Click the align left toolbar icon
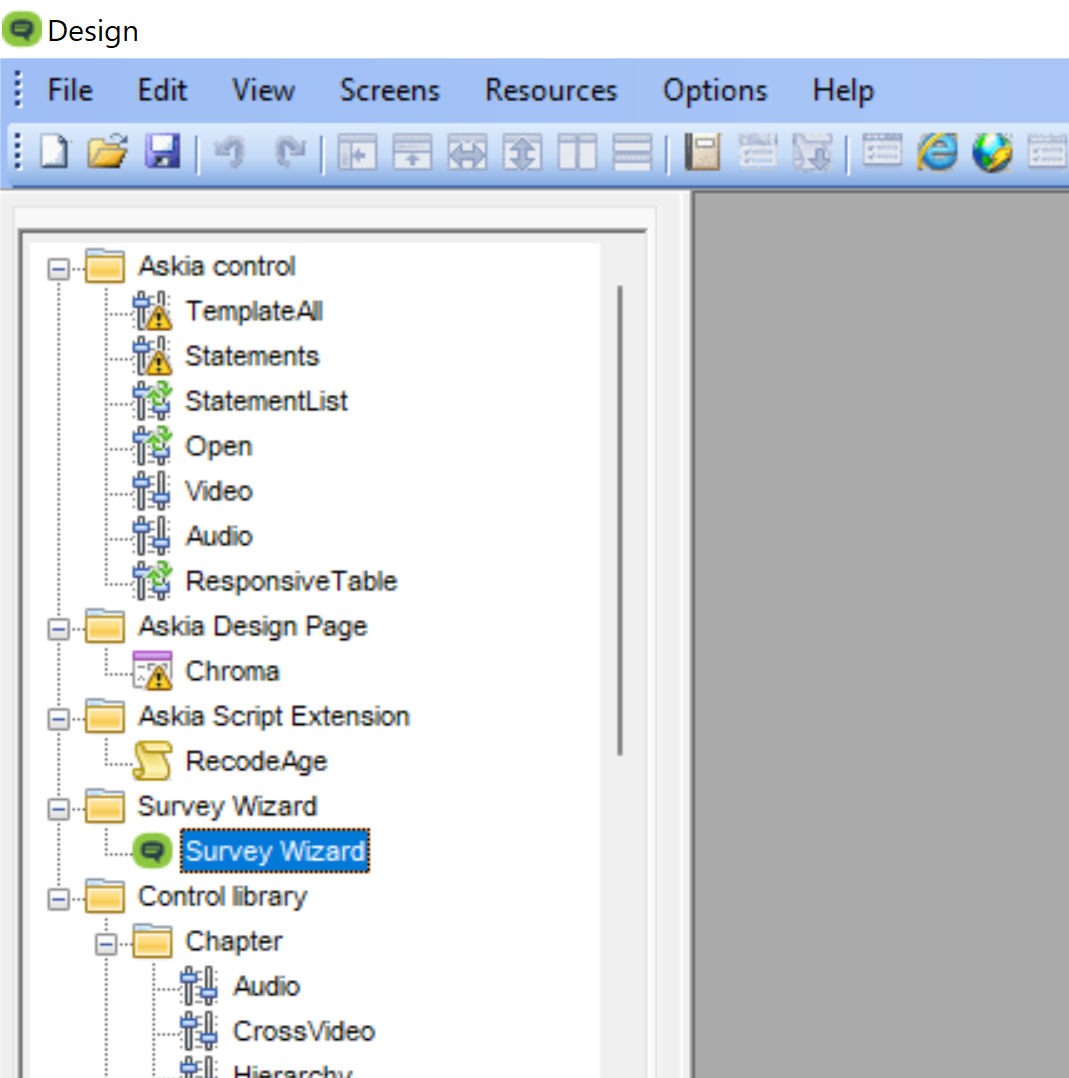Image resolution: width=1069 pixels, height=1078 pixels. tap(357, 152)
